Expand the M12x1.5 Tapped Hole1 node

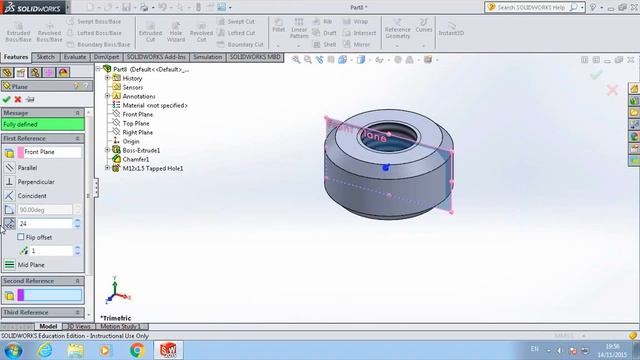[x=107, y=168]
